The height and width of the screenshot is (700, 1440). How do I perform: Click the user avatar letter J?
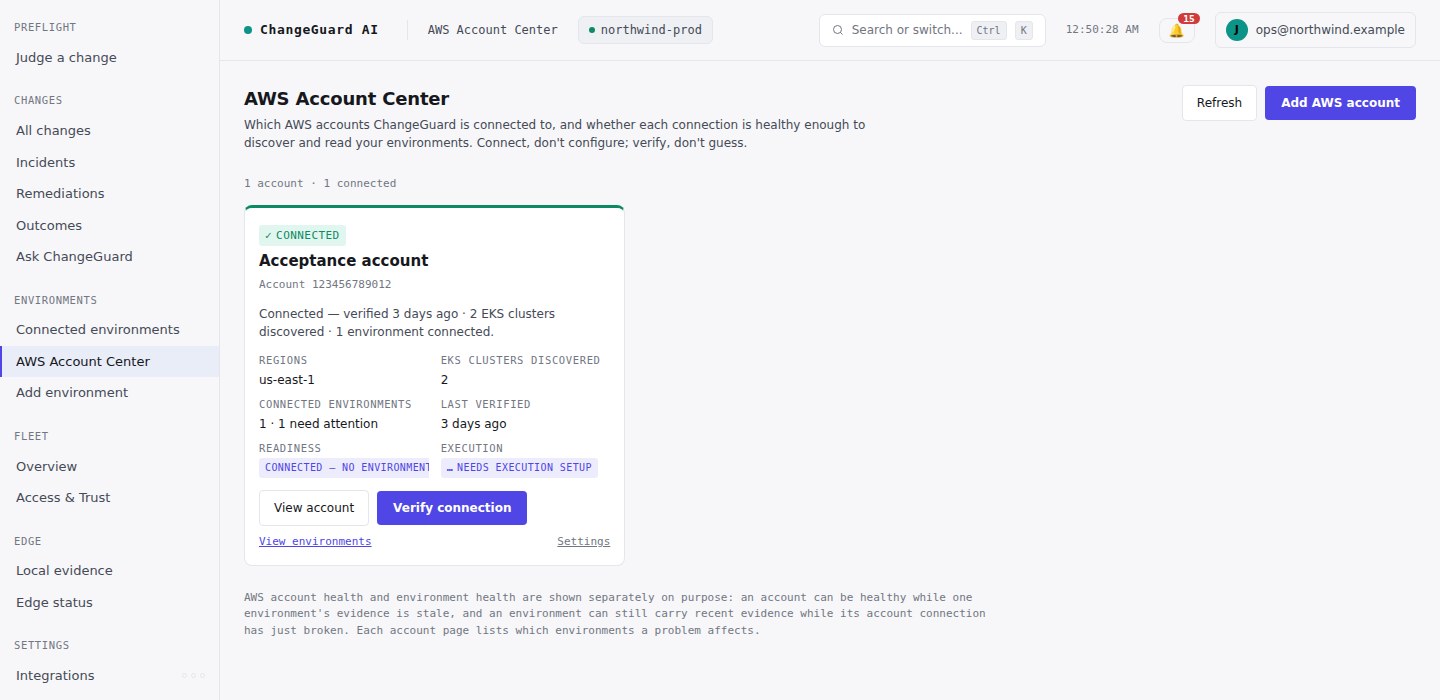1237,30
